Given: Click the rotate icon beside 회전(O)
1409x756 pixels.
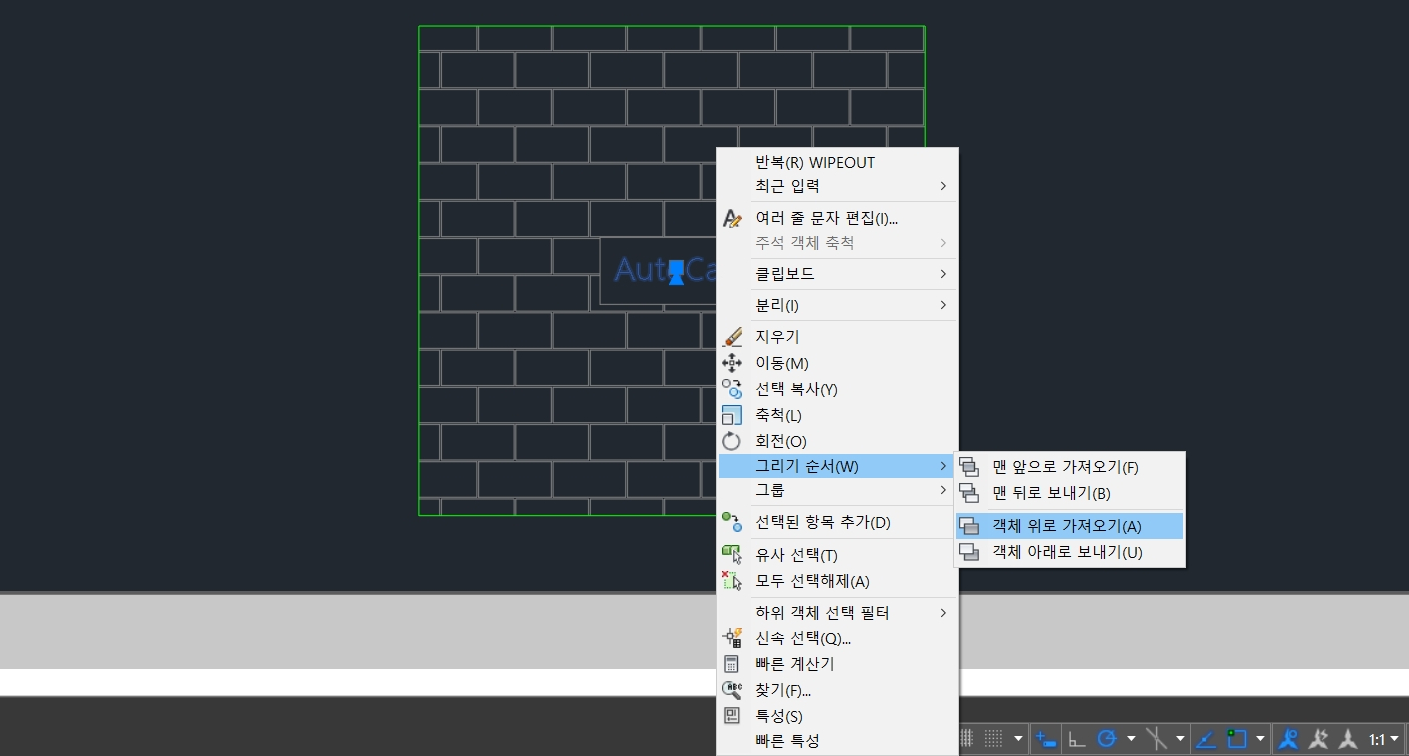Looking at the screenshot, I should coord(732,441).
